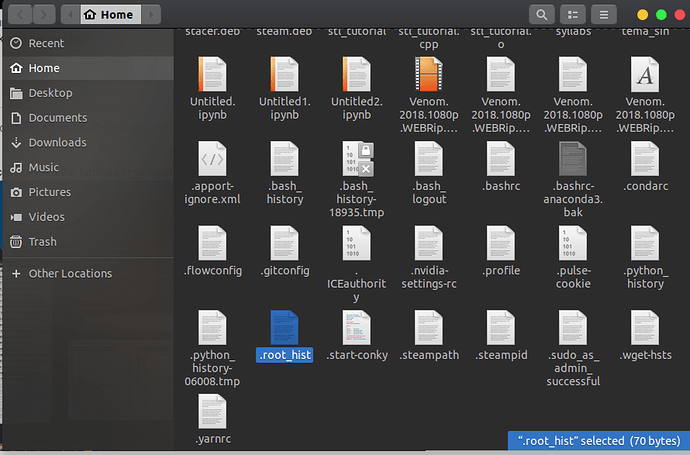
Task: Open the Music folder from the sidebar
Action: [x=43, y=167]
